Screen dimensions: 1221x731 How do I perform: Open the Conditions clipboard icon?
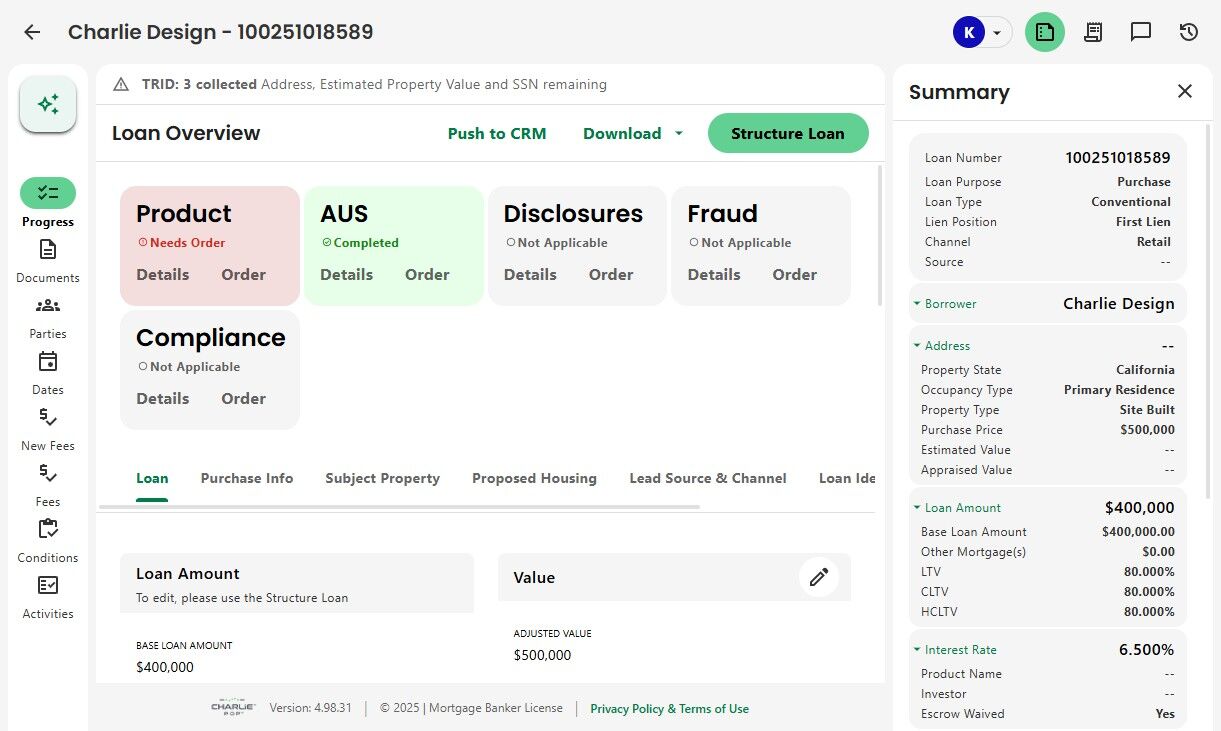pos(48,530)
